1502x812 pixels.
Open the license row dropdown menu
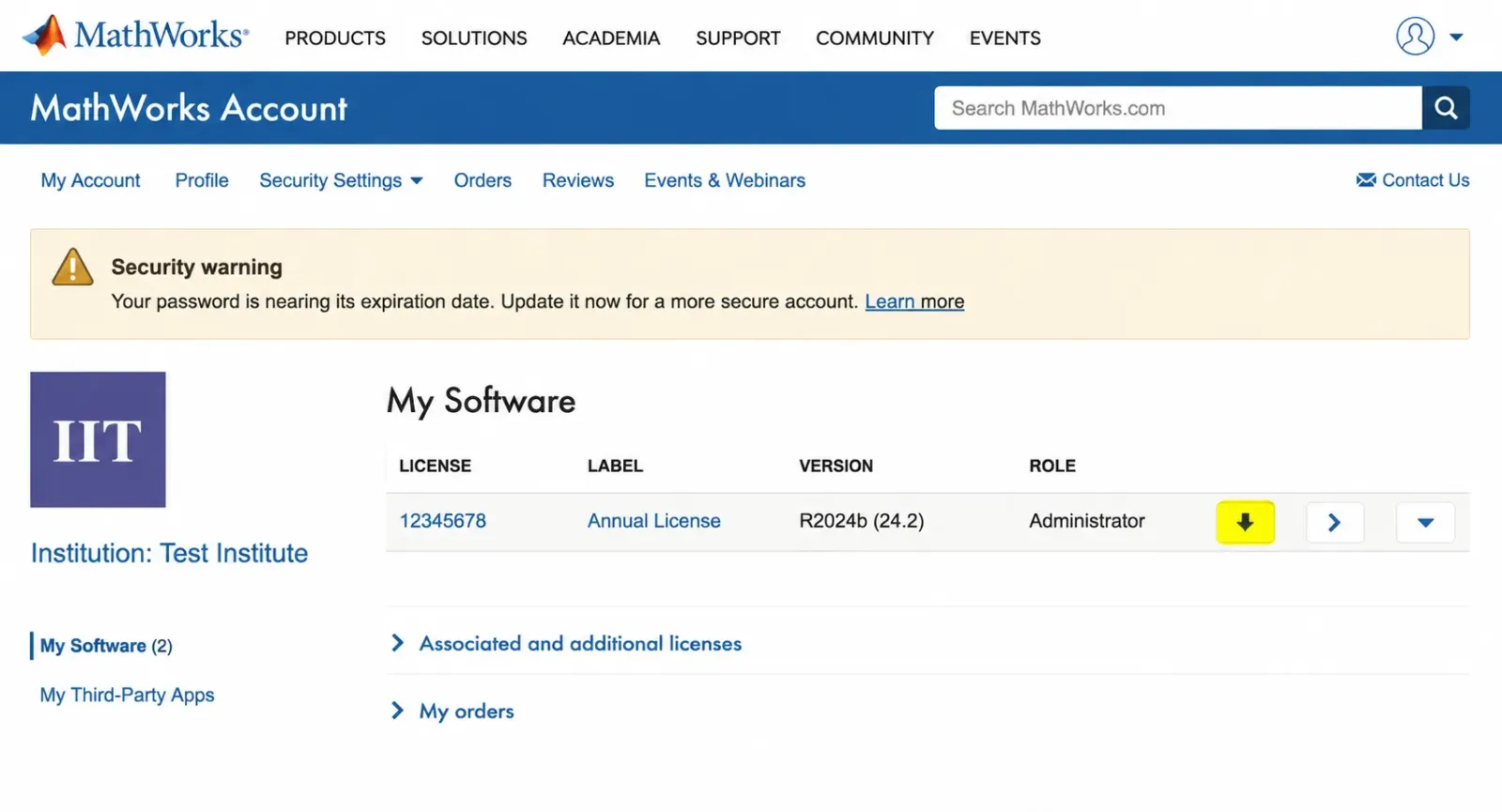pyautogui.click(x=1425, y=522)
